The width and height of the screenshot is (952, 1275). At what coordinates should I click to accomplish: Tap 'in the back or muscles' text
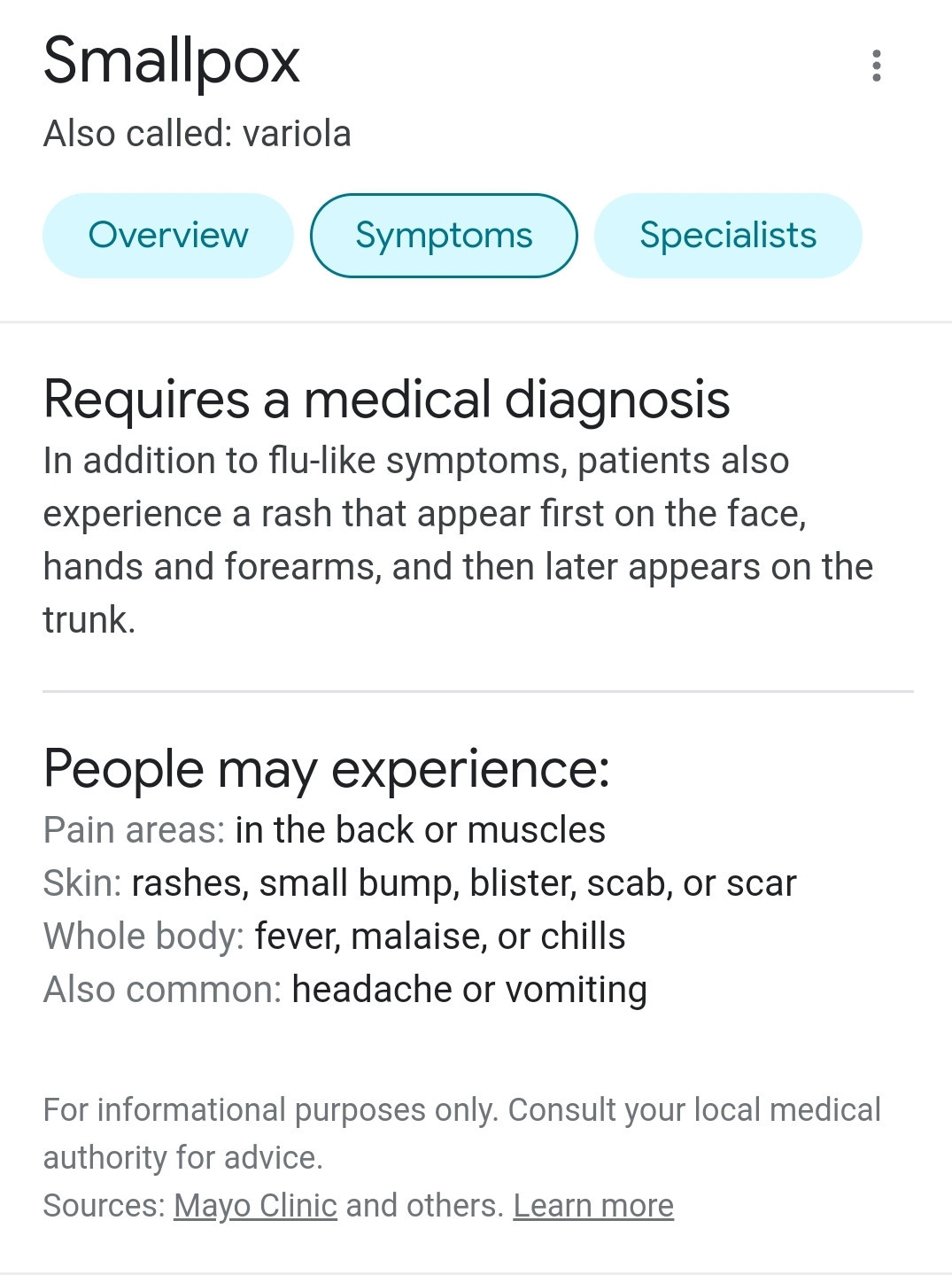(x=421, y=830)
